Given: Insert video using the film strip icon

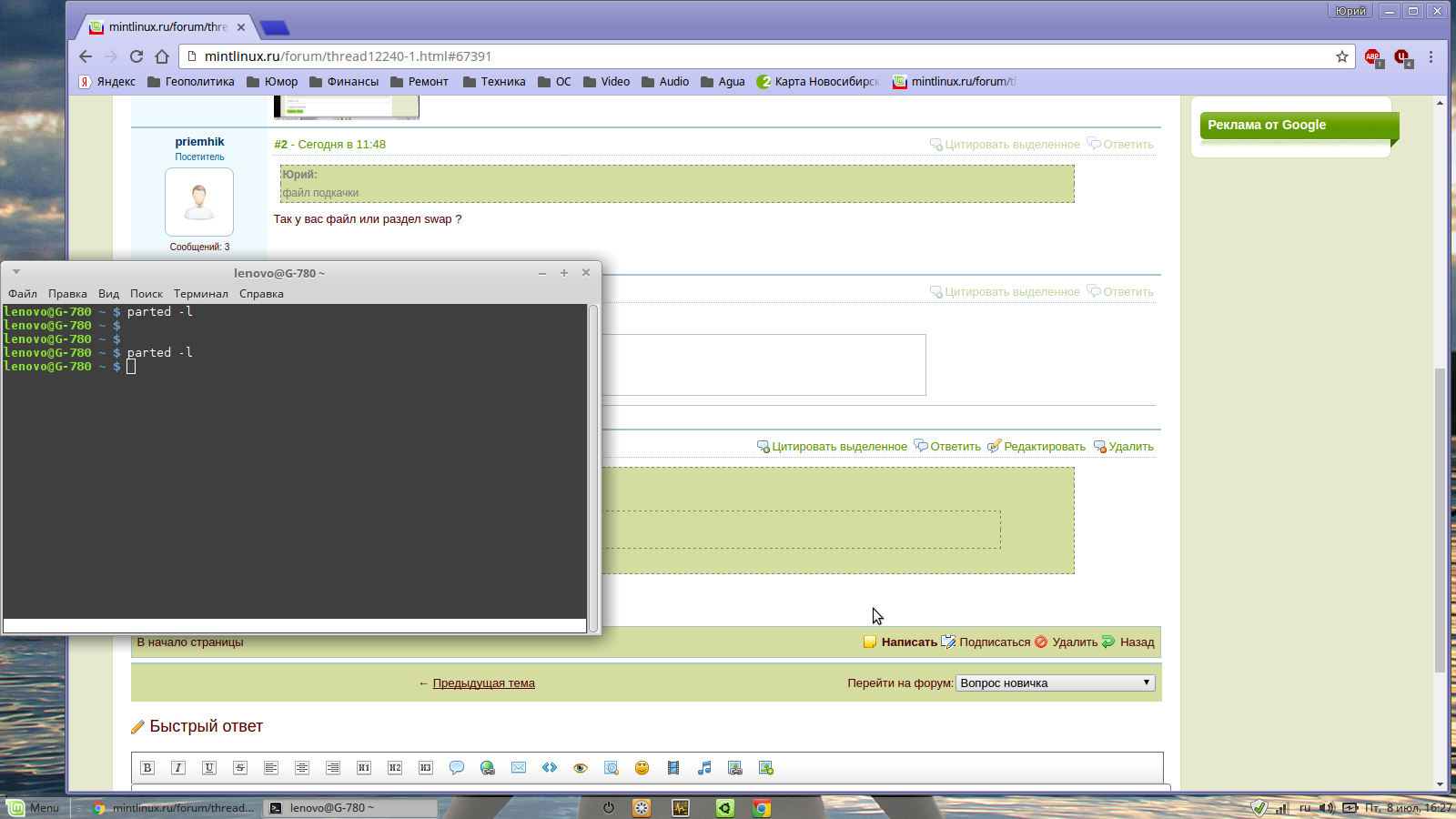Looking at the screenshot, I should 673,768.
